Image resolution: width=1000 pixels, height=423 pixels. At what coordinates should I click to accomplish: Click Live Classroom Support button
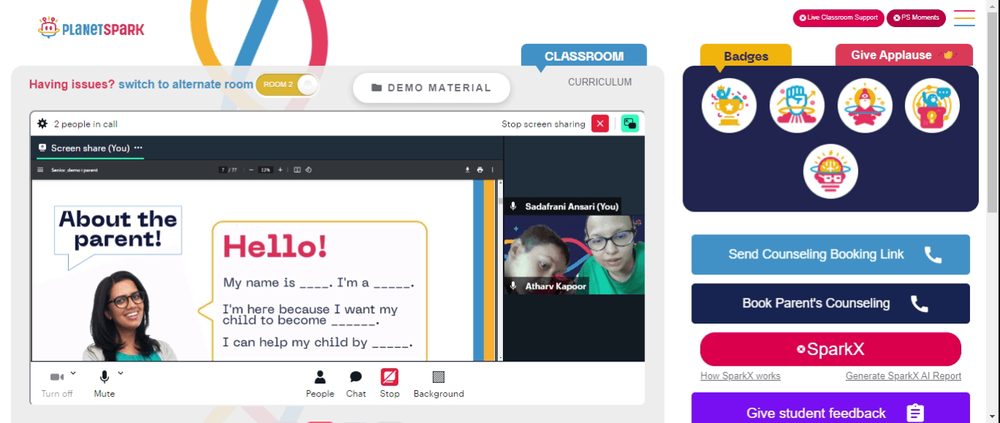(838, 18)
